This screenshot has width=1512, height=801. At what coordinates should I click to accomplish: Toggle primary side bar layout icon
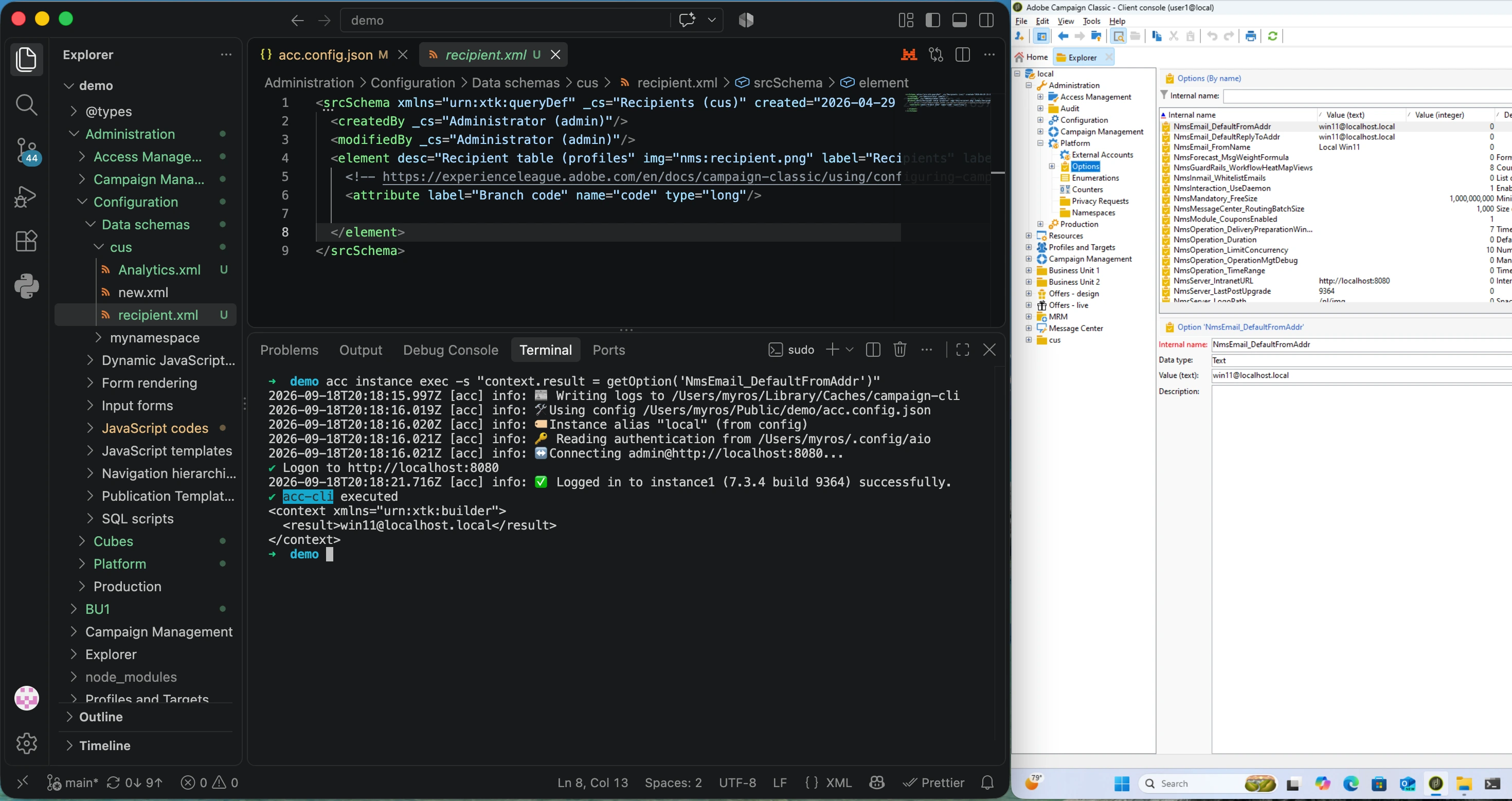(x=933, y=20)
